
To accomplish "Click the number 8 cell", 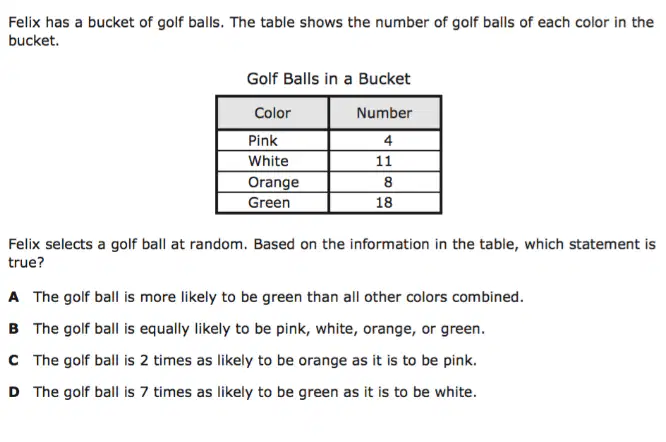I will [384, 182].
